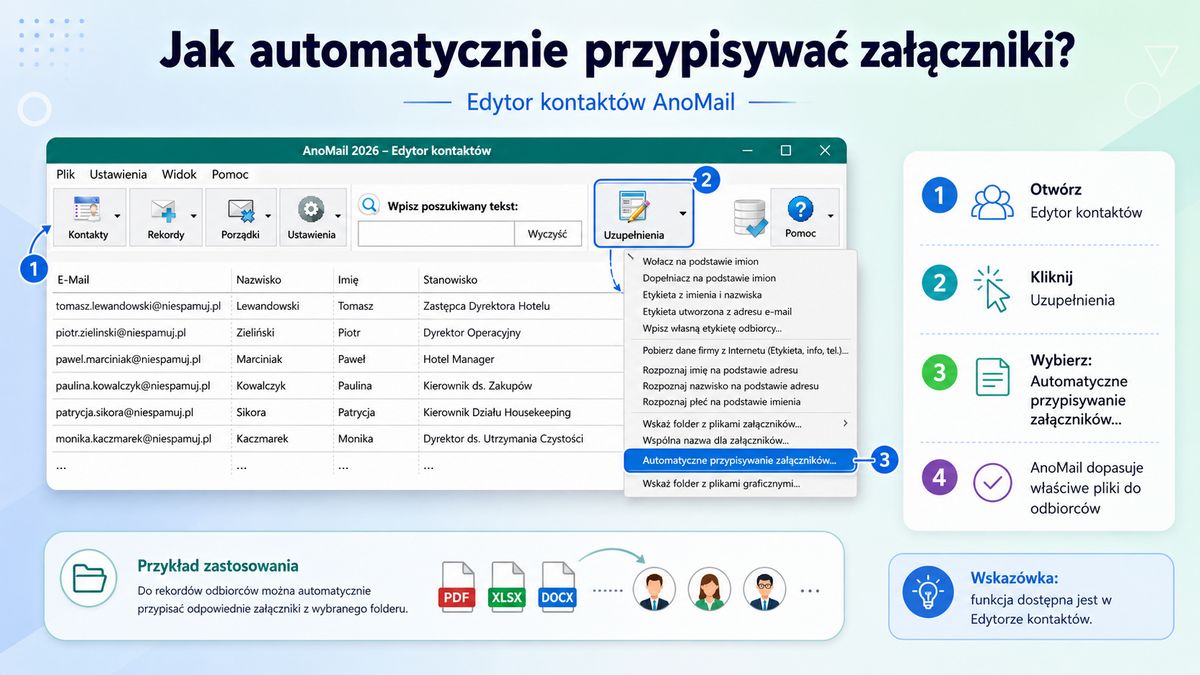Screen dimensions: 1200x675
Task: Click the purple checkmark circle icon
Action: 992,481
